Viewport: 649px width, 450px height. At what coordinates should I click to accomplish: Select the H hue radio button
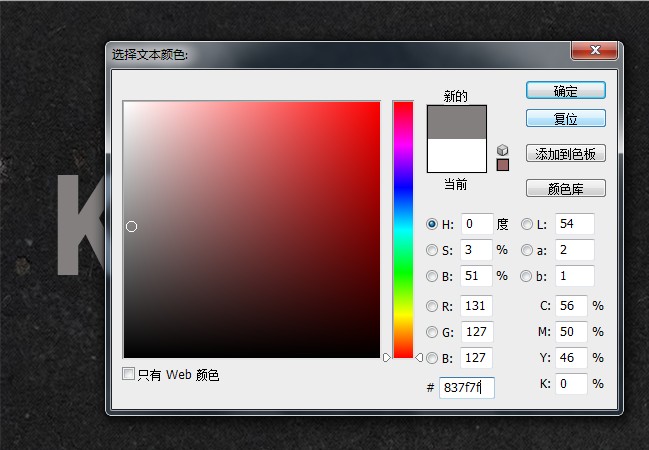tap(432, 224)
